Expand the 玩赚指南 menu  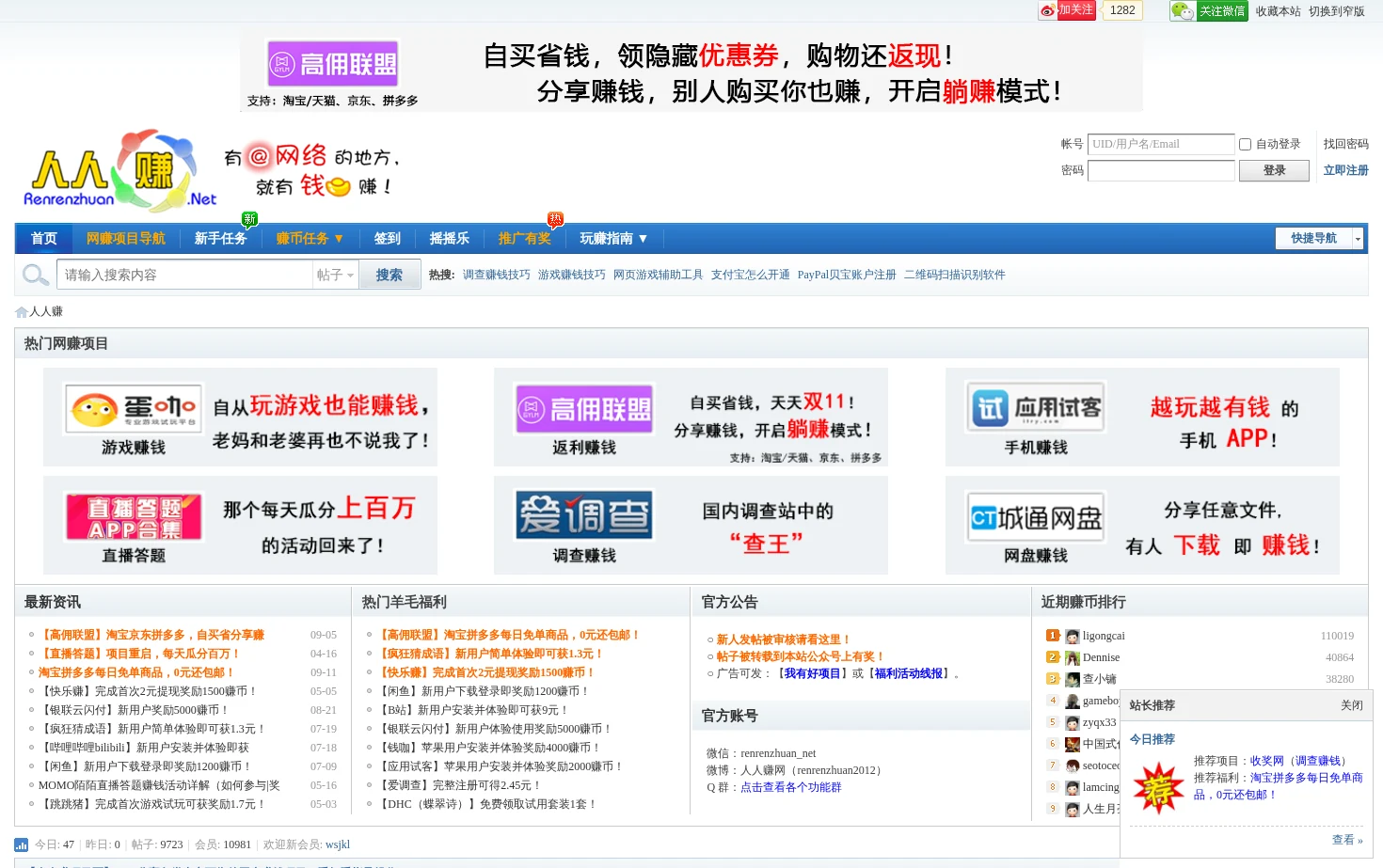[613, 239]
